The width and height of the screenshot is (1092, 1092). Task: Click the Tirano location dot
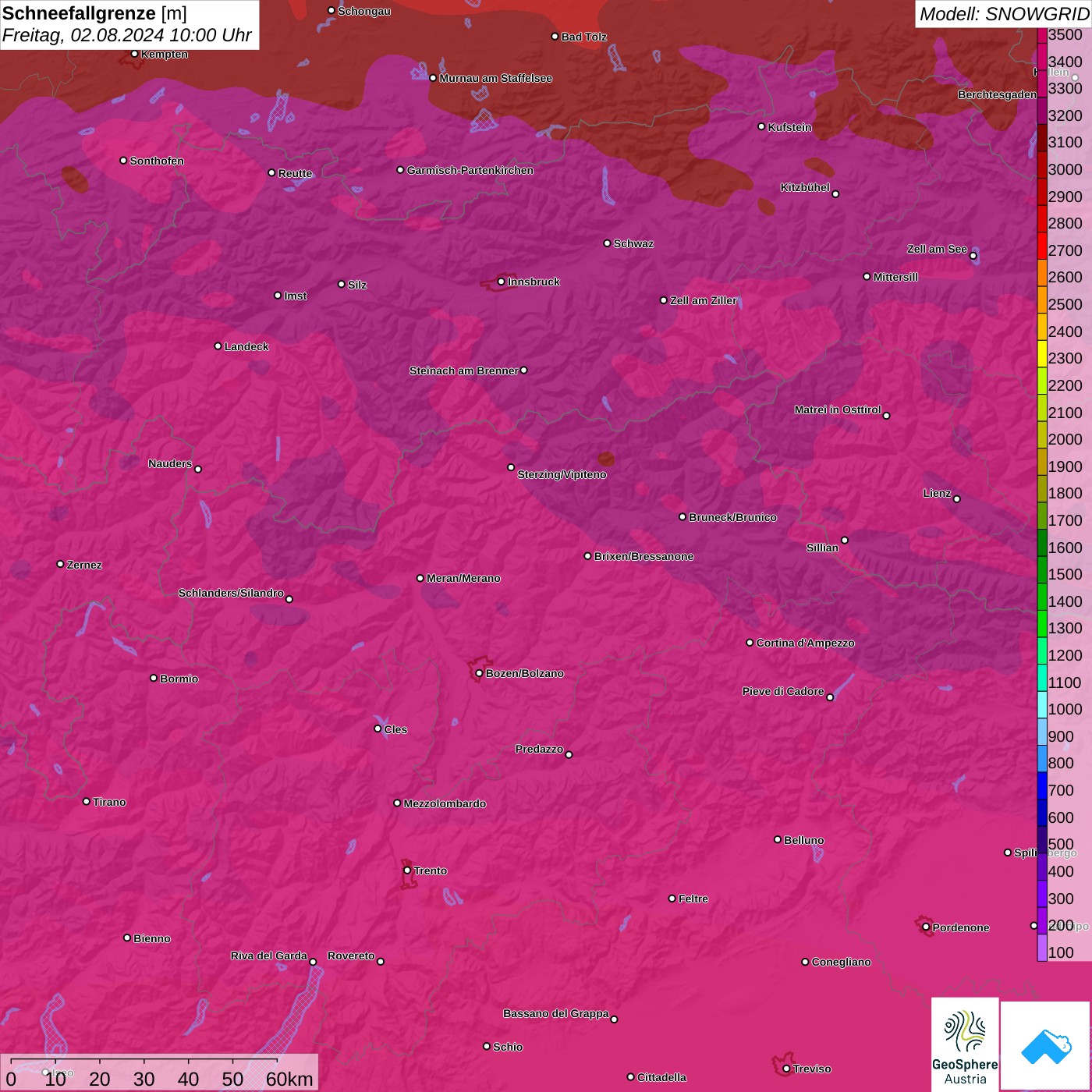[x=87, y=801]
